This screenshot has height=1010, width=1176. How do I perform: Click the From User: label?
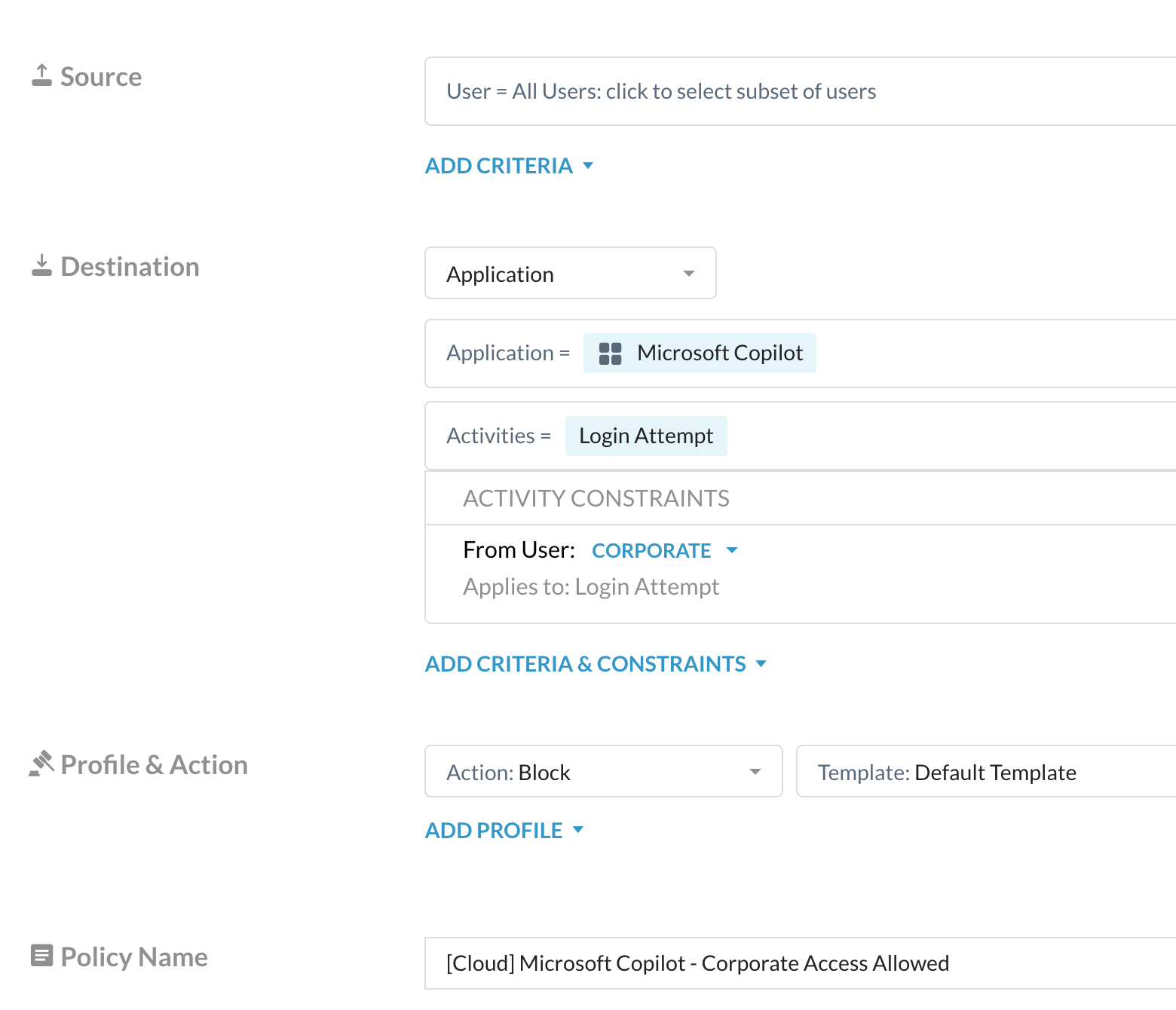(x=519, y=550)
